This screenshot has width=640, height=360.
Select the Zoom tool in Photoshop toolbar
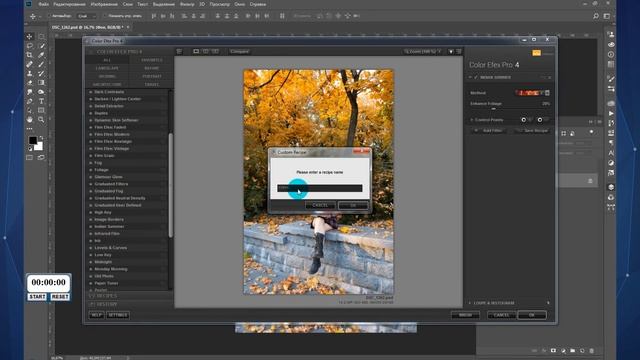41,120
